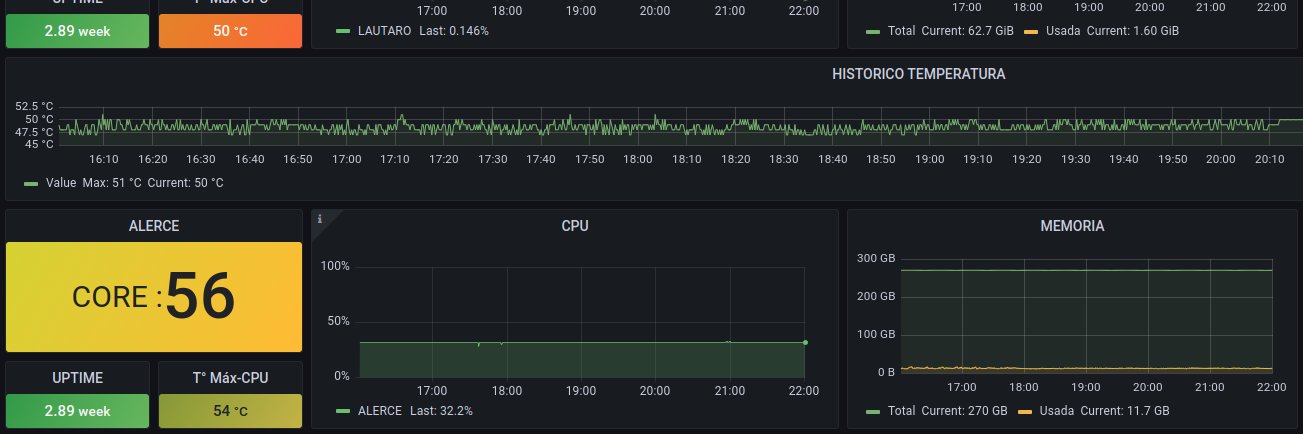This screenshot has width=1303, height=434.
Task: Click the 300 GB axis label in MEMORIA
Action: 875,259
